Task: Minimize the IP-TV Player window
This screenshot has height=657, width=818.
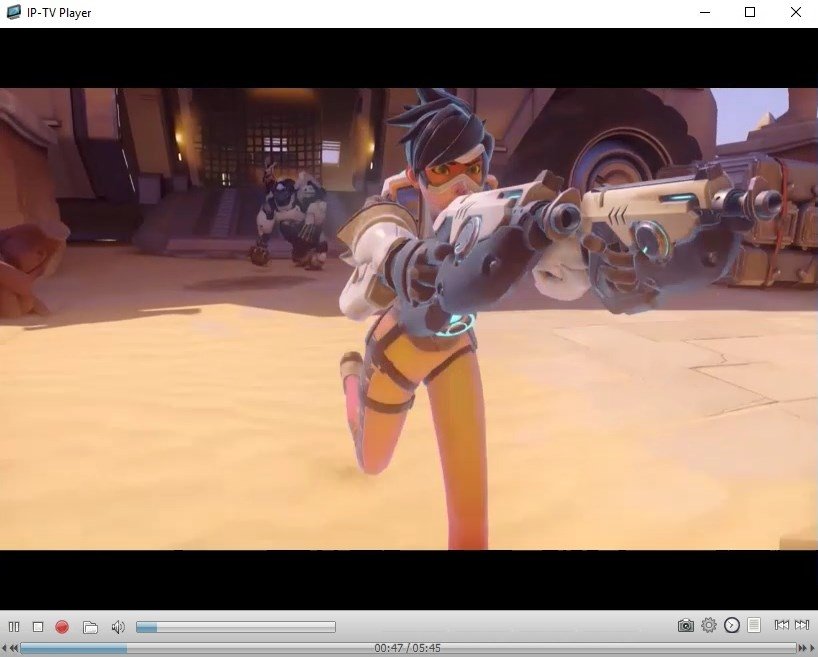Action: pyautogui.click(x=705, y=12)
